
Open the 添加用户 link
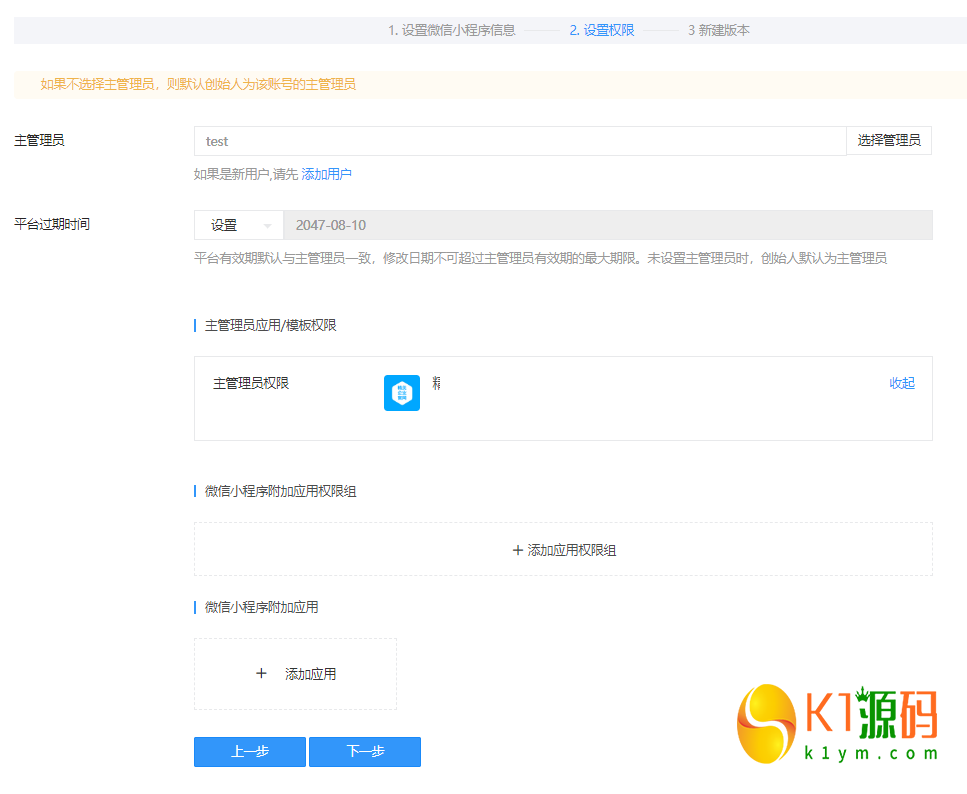[x=326, y=174]
